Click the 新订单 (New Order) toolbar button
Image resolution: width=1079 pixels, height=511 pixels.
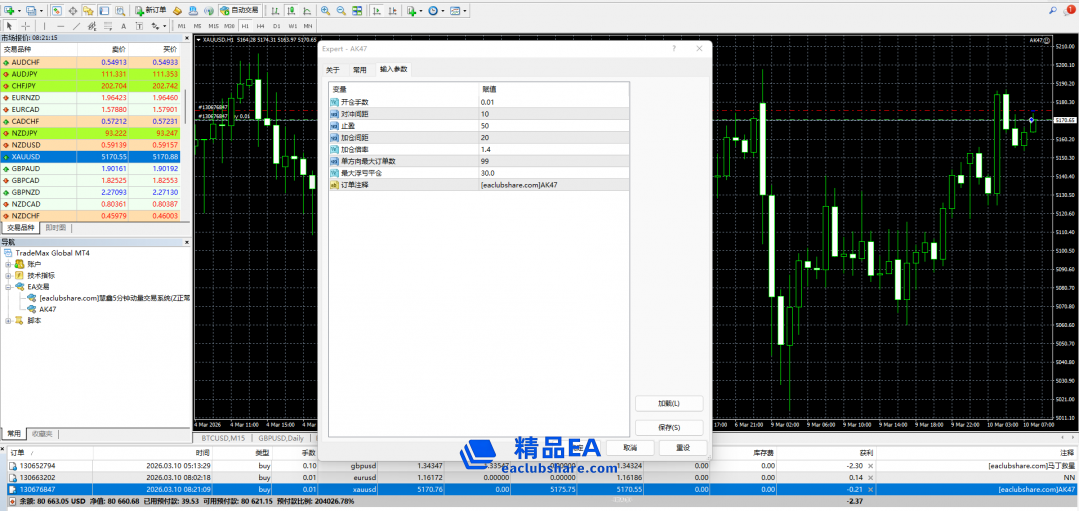tap(150, 10)
